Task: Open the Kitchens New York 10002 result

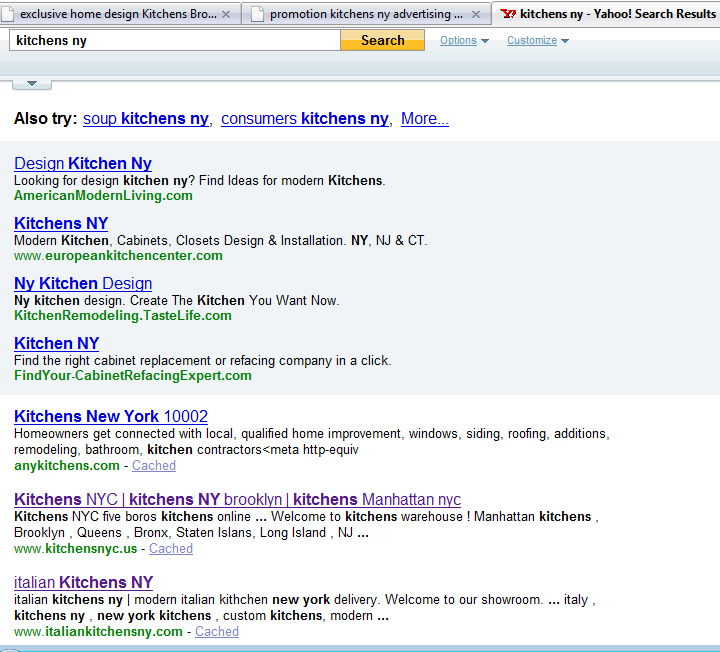Action: point(111,416)
